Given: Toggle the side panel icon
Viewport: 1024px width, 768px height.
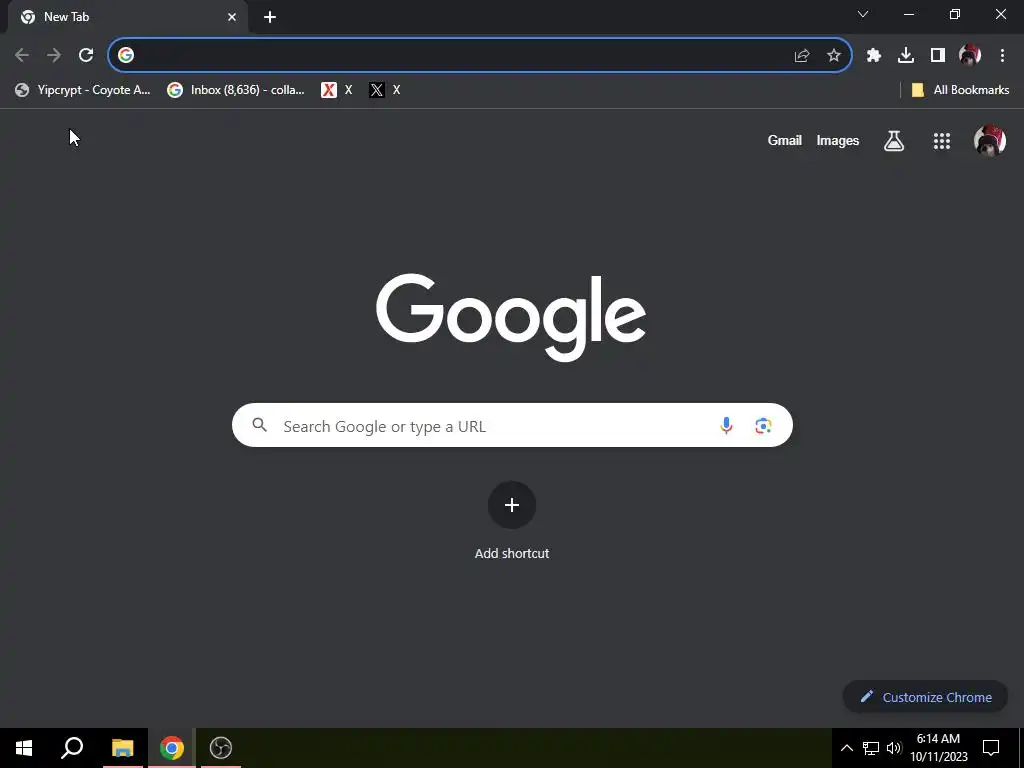Looking at the screenshot, I should [938, 56].
